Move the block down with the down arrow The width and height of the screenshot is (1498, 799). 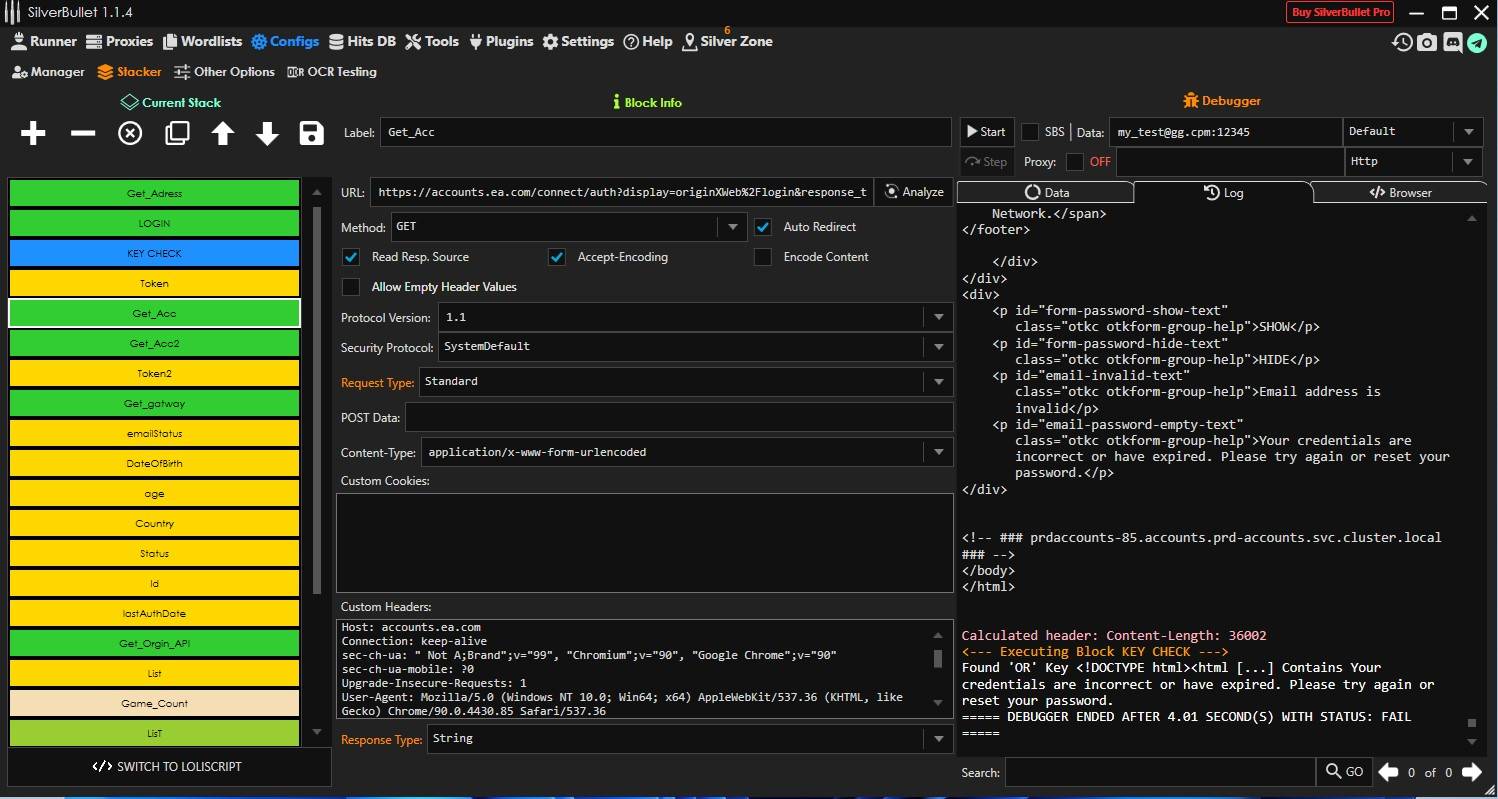point(267,133)
